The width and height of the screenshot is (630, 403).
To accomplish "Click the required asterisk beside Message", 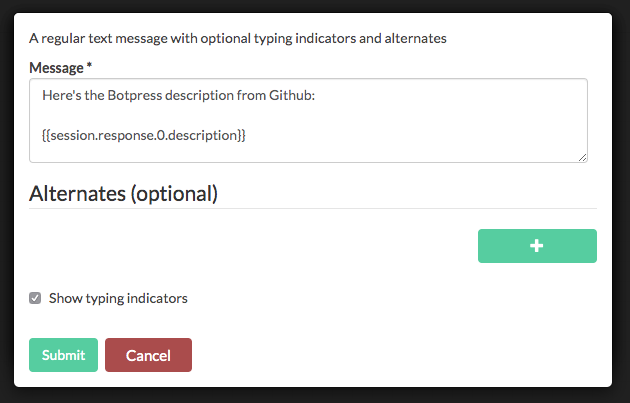I will [x=89, y=66].
